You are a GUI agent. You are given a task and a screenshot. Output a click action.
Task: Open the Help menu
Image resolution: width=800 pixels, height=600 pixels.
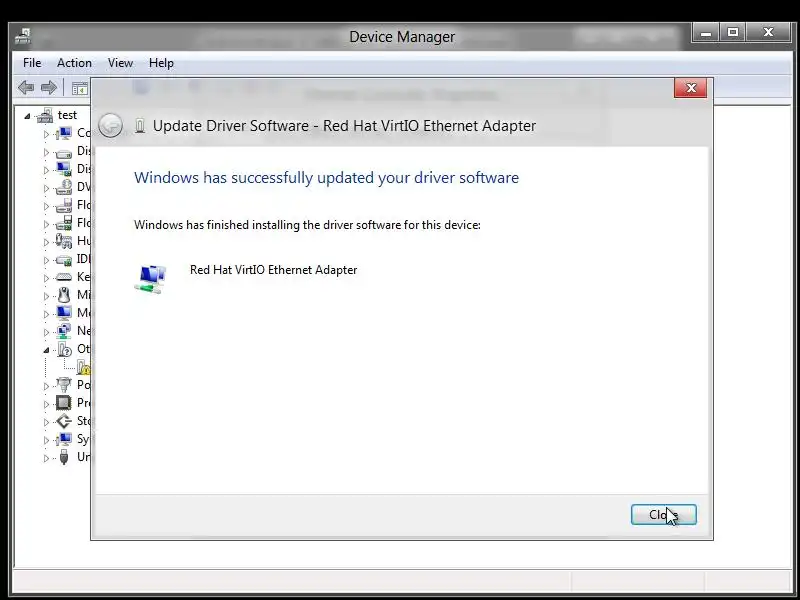click(161, 63)
